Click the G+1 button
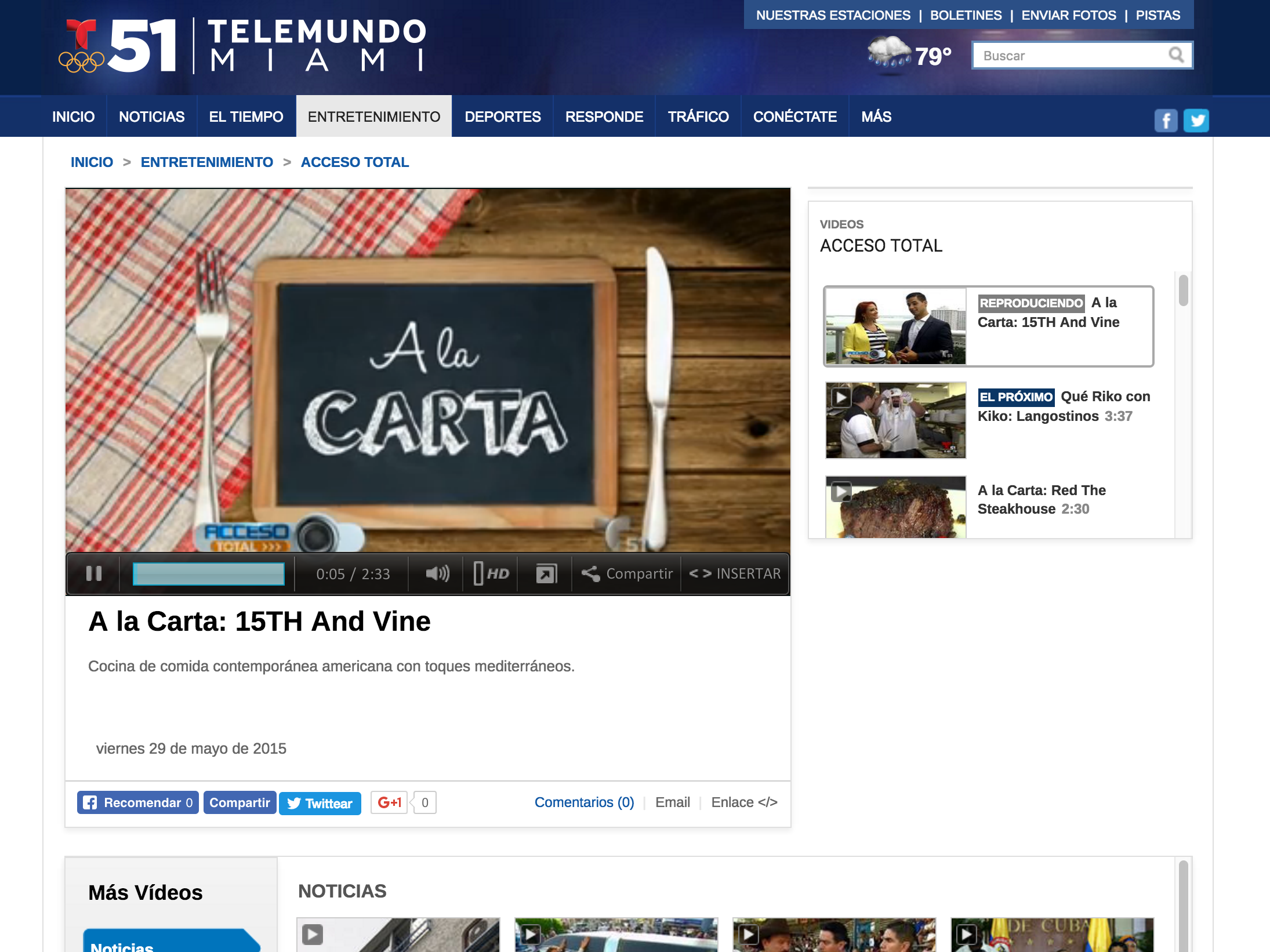1270x952 pixels. pos(389,802)
